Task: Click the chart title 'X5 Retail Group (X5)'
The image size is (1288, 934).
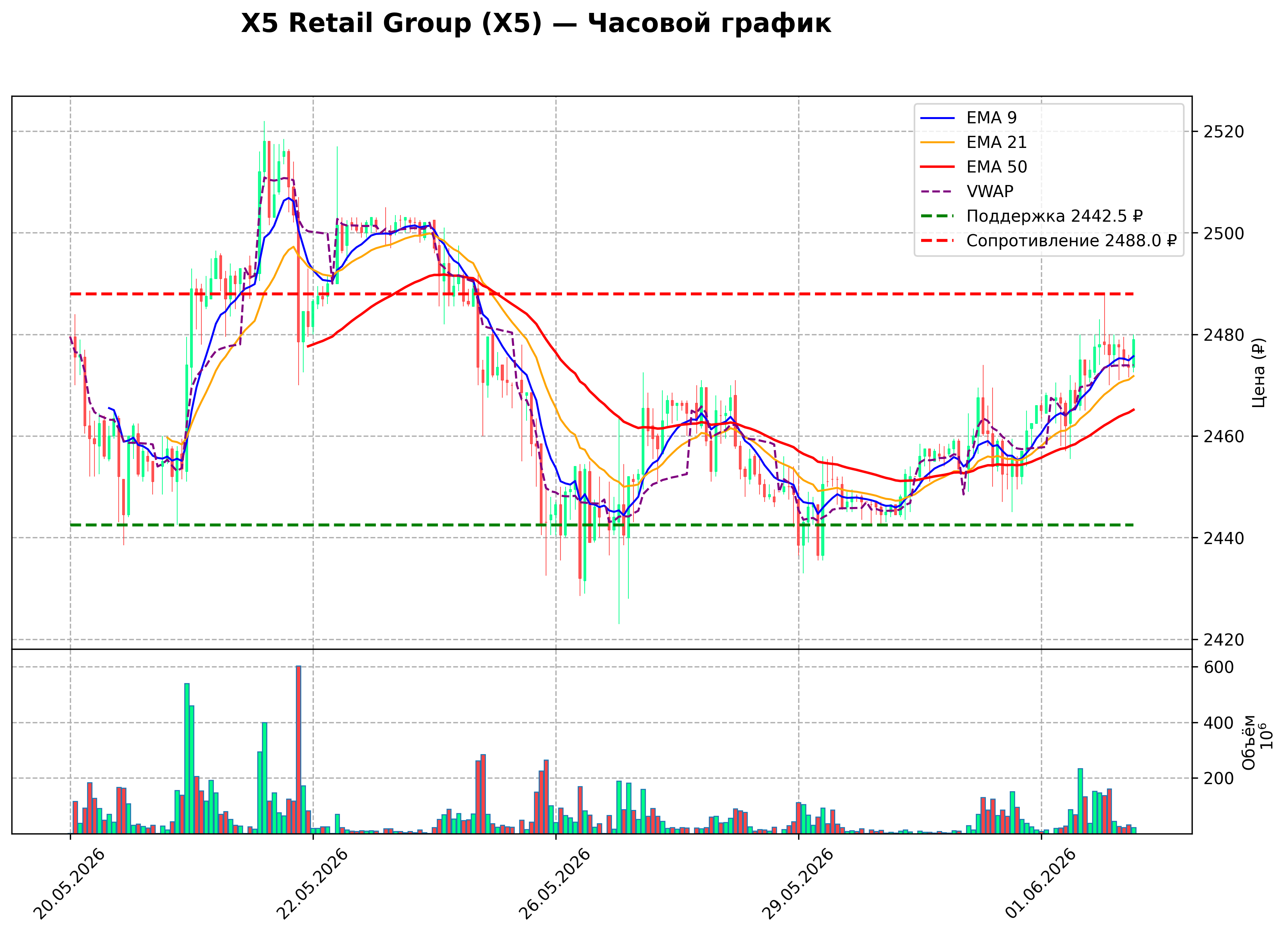Action: coord(391,24)
